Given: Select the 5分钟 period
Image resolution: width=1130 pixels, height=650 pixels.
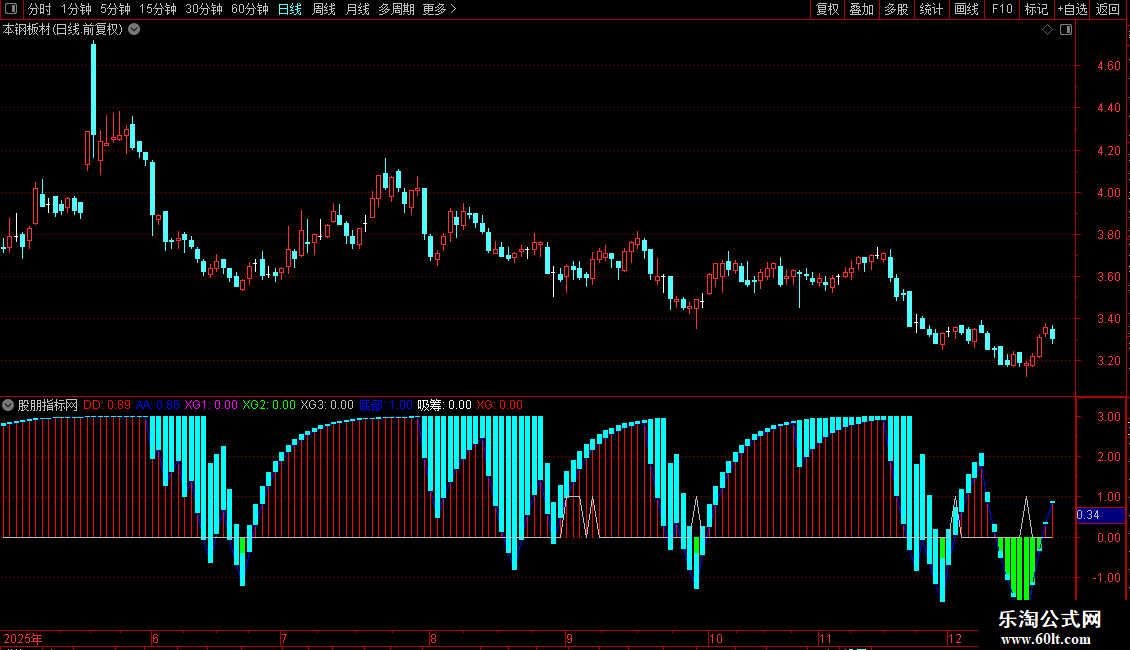Looking at the screenshot, I should [115, 9].
